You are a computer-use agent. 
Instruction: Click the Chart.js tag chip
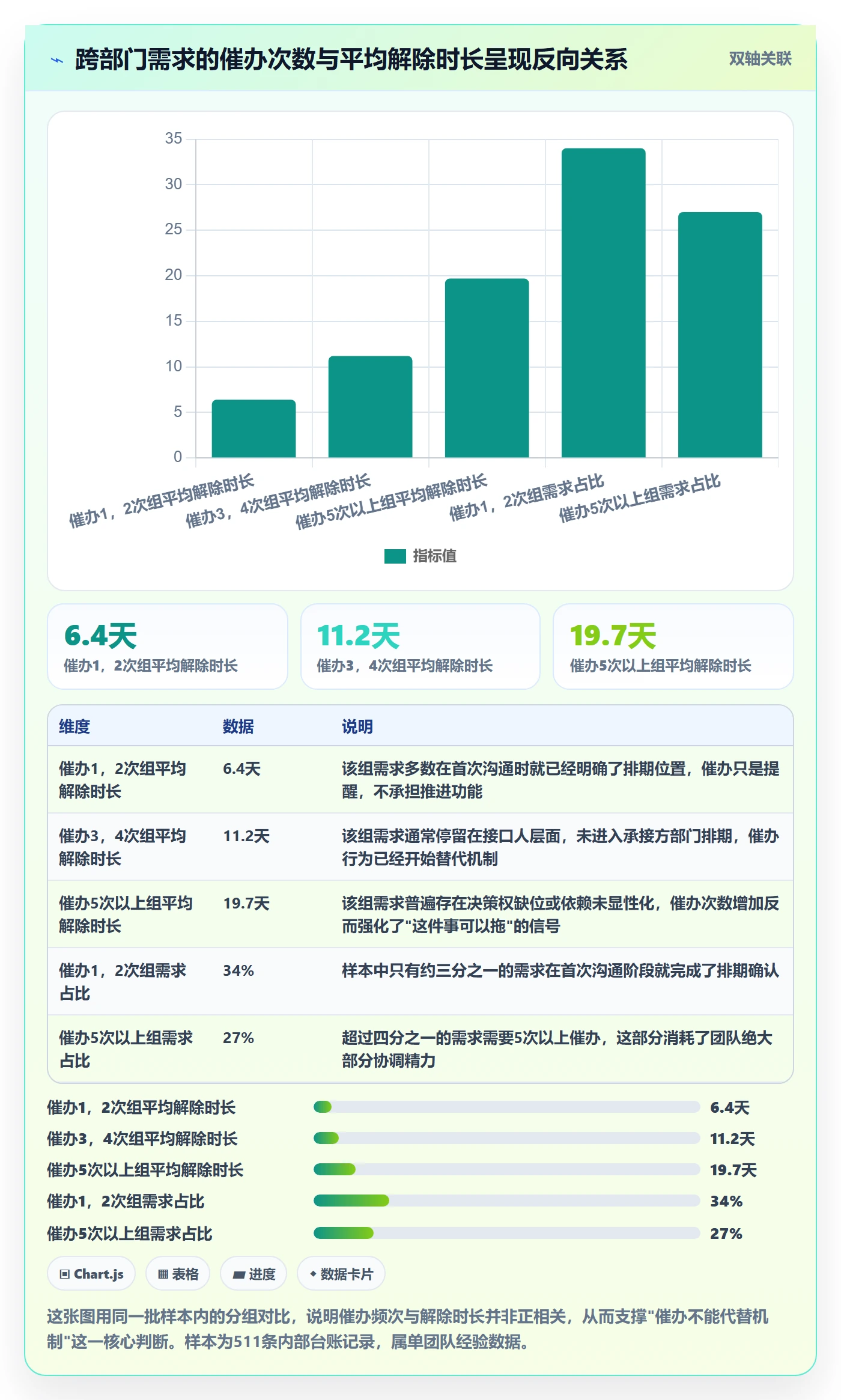click(91, 1273)
